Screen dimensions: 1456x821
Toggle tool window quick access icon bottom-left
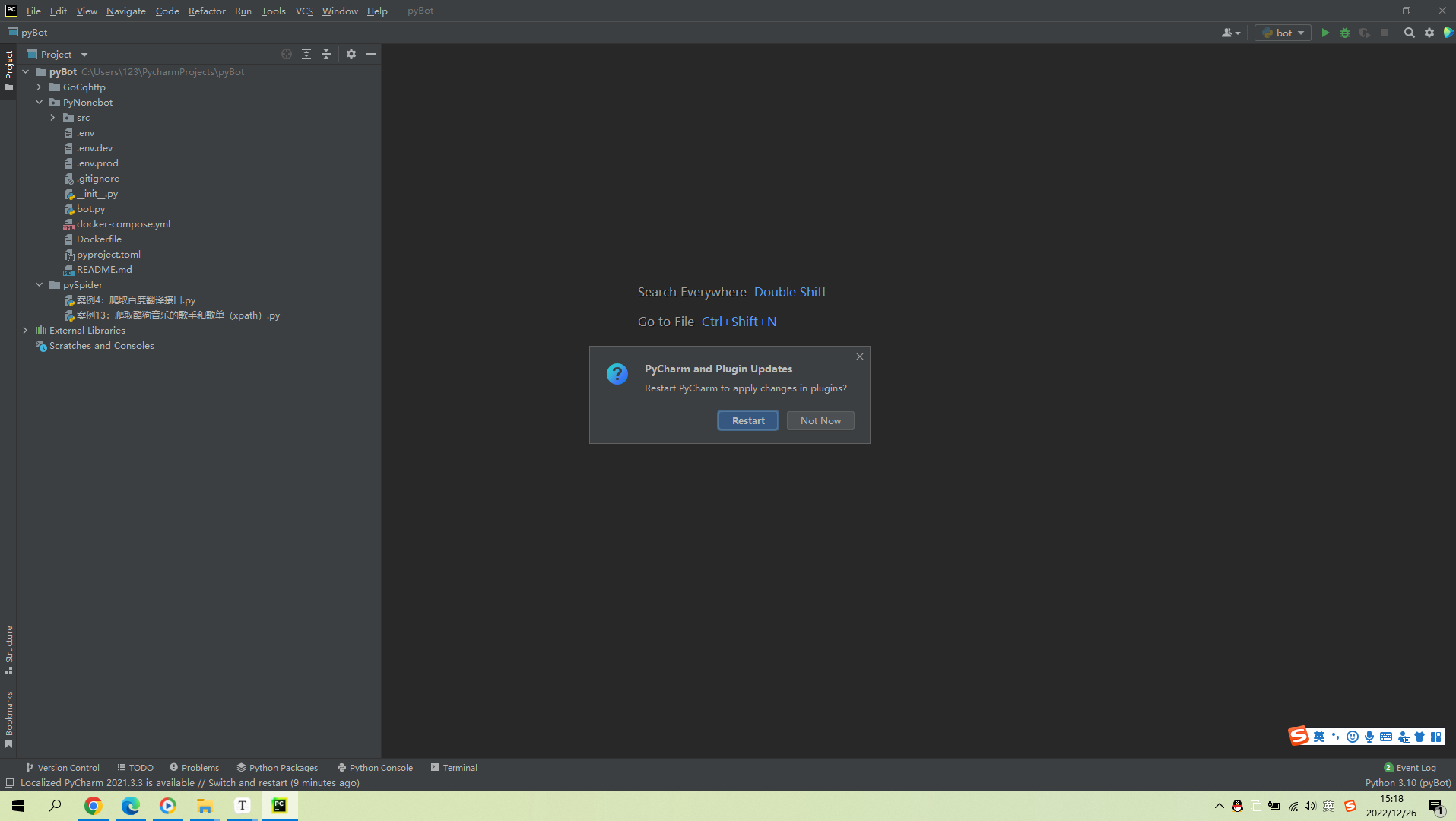(9, 783)
